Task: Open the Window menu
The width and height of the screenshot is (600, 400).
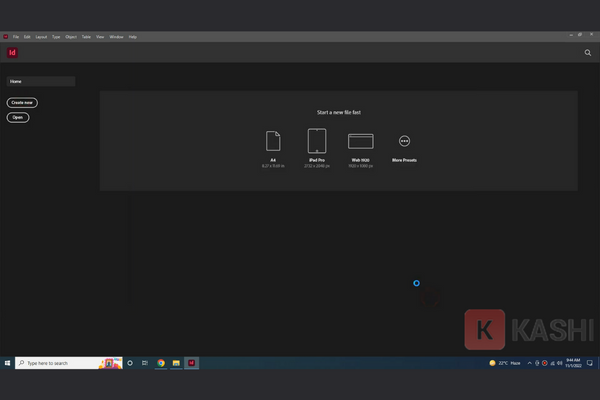Action: pyautogui.click(x=116, y=37)
